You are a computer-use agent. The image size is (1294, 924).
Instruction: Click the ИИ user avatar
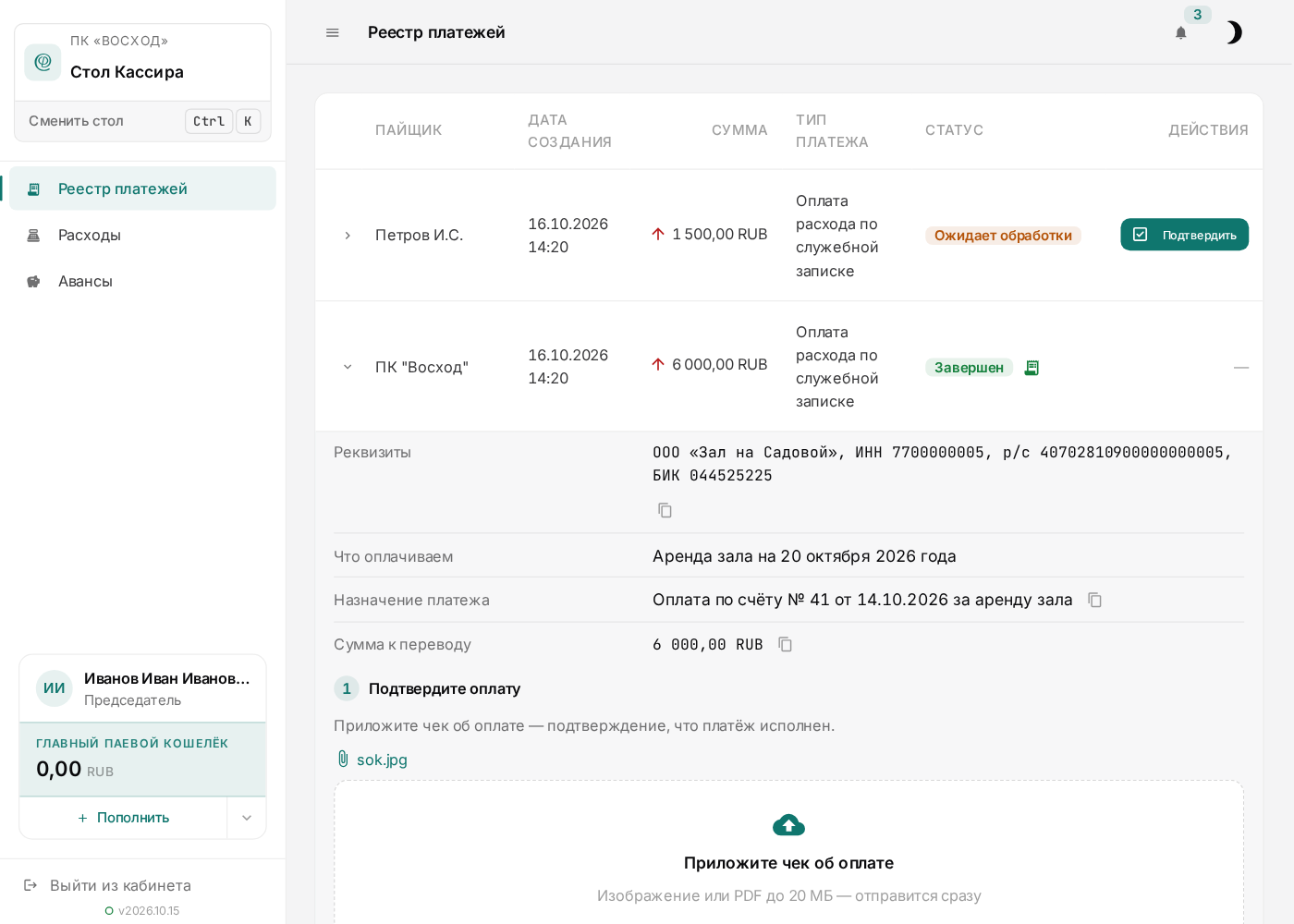(x=55, y=688)
